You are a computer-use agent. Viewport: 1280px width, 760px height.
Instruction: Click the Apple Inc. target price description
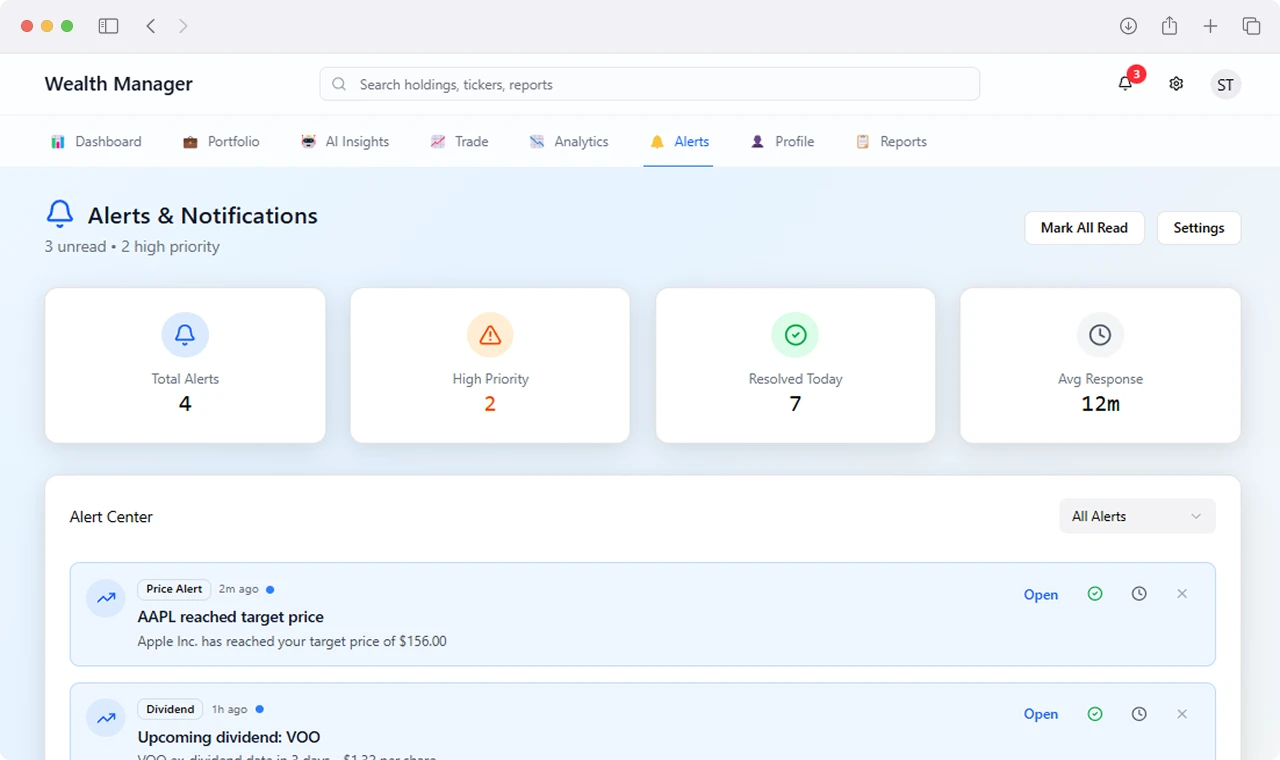coord(292,641)
